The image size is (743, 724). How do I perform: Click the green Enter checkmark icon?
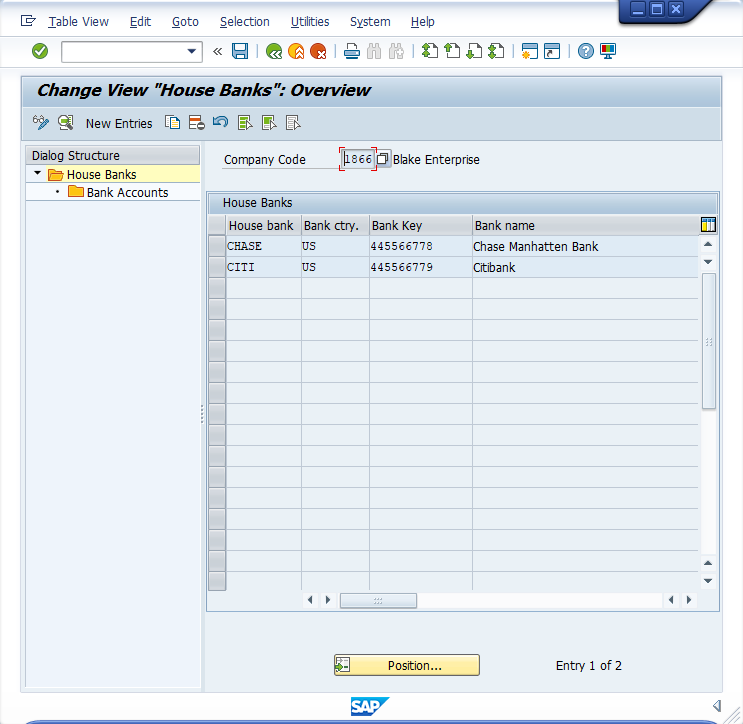point(40,51)
